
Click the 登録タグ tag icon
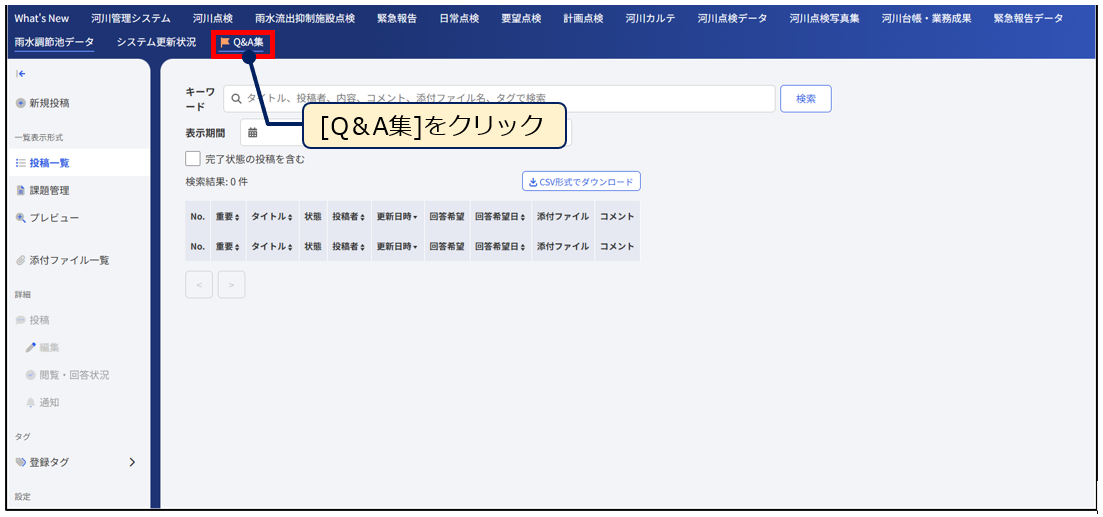[x=20, y=463]
